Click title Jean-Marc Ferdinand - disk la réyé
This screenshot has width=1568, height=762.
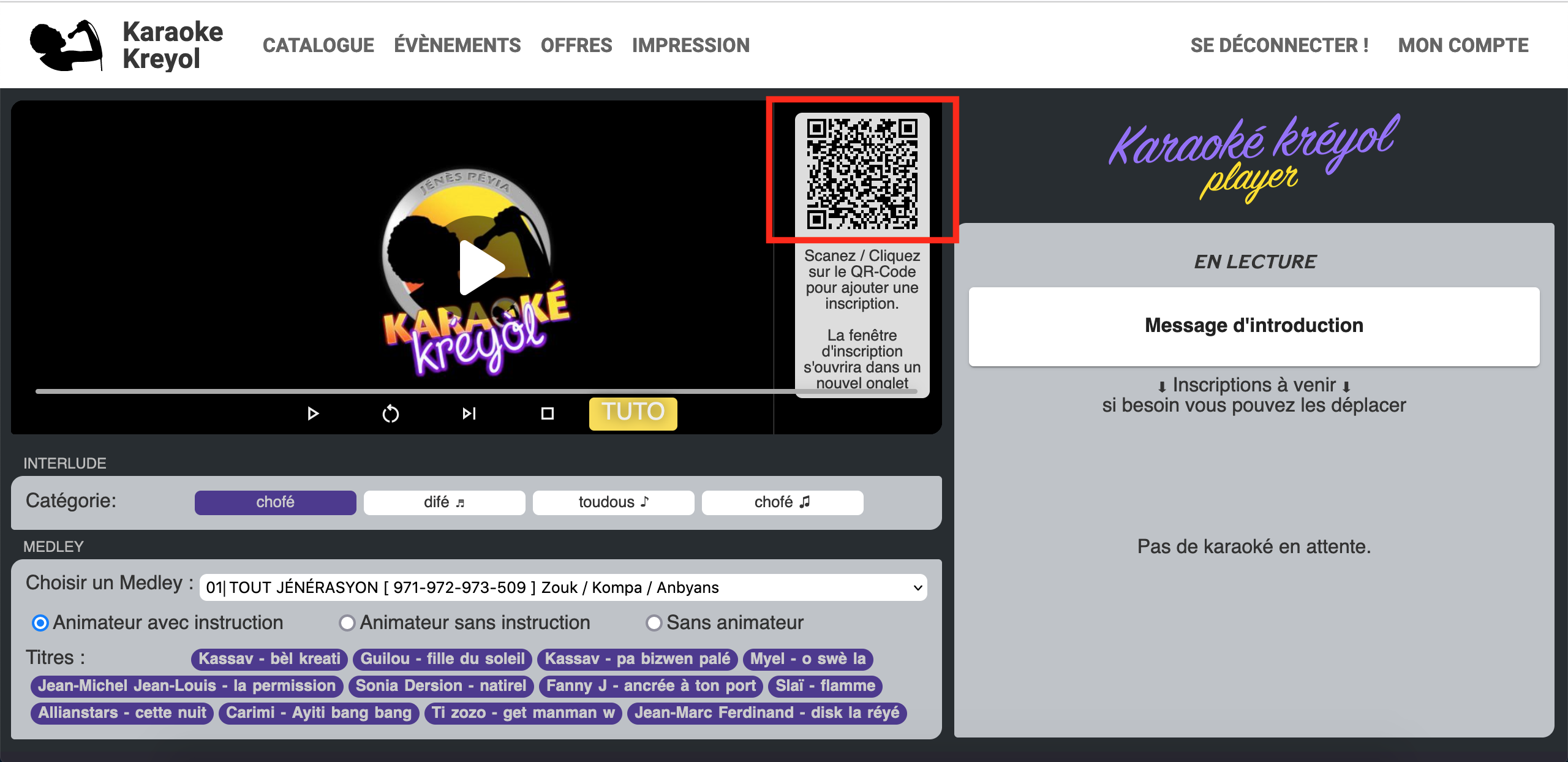coord(767,713)
